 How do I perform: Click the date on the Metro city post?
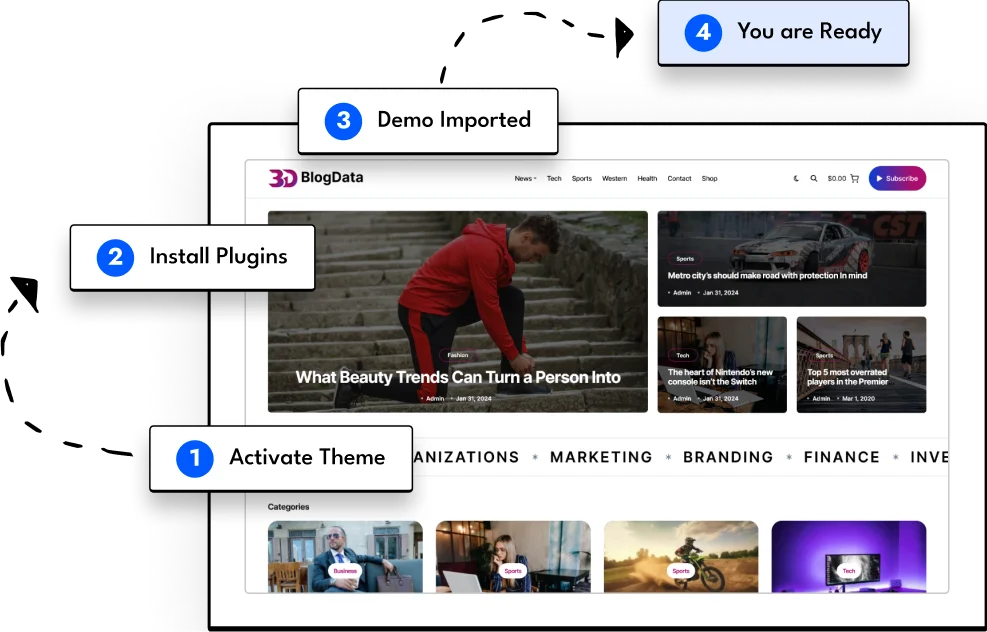pyautogui.click(x=721, y=293)
